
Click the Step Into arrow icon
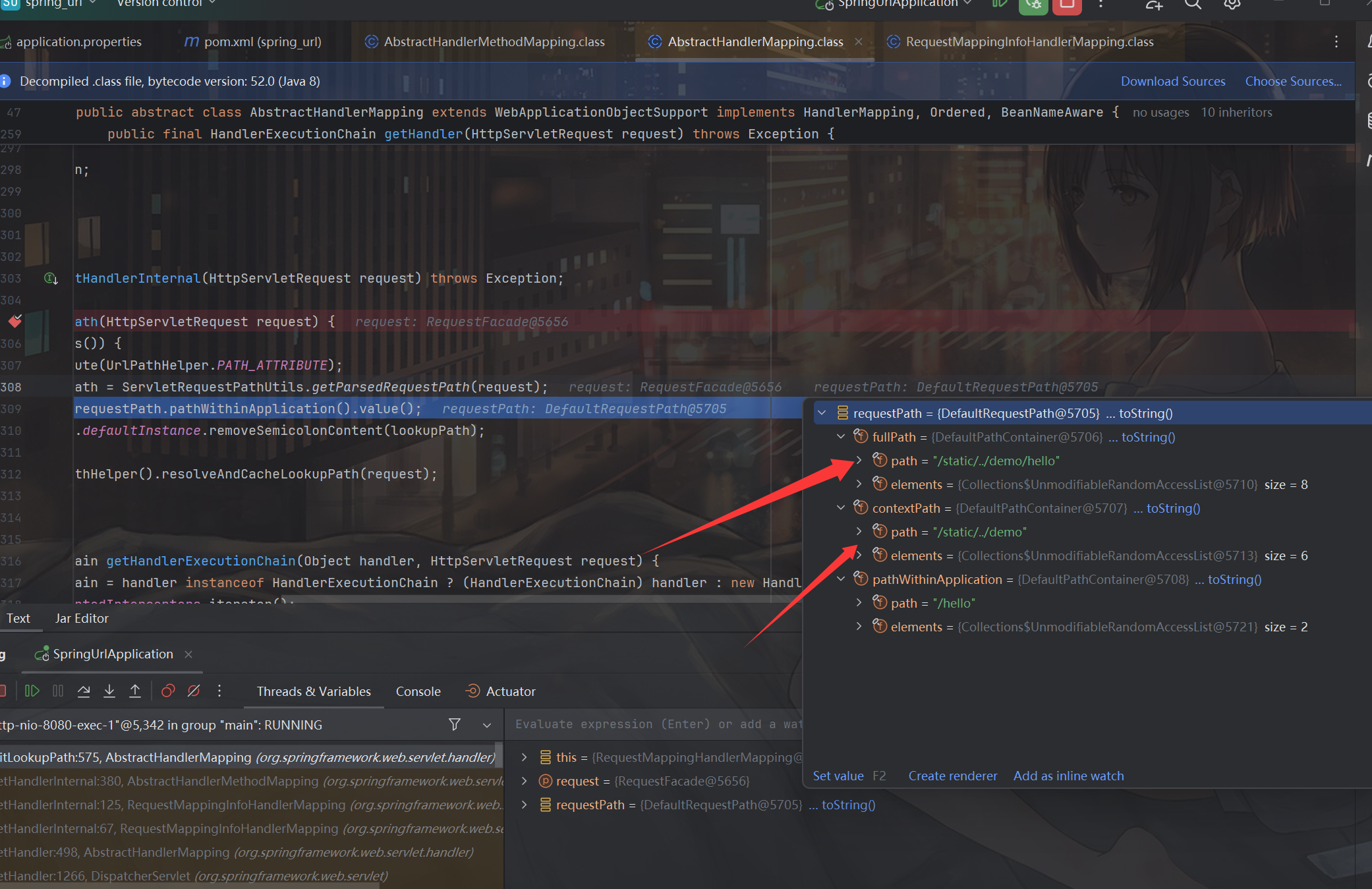pos(109,691)
